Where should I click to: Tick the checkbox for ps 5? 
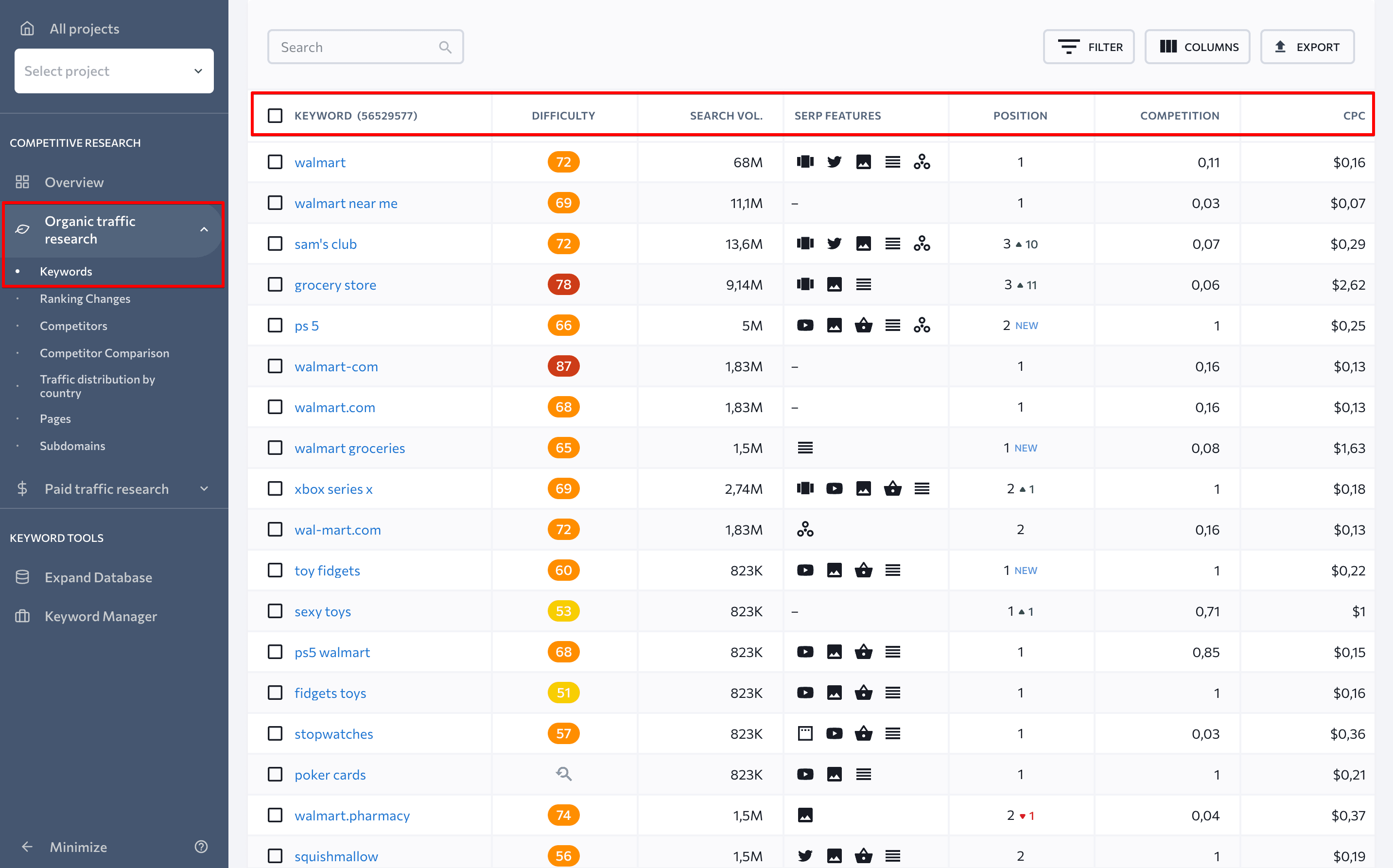coord(275,326)
